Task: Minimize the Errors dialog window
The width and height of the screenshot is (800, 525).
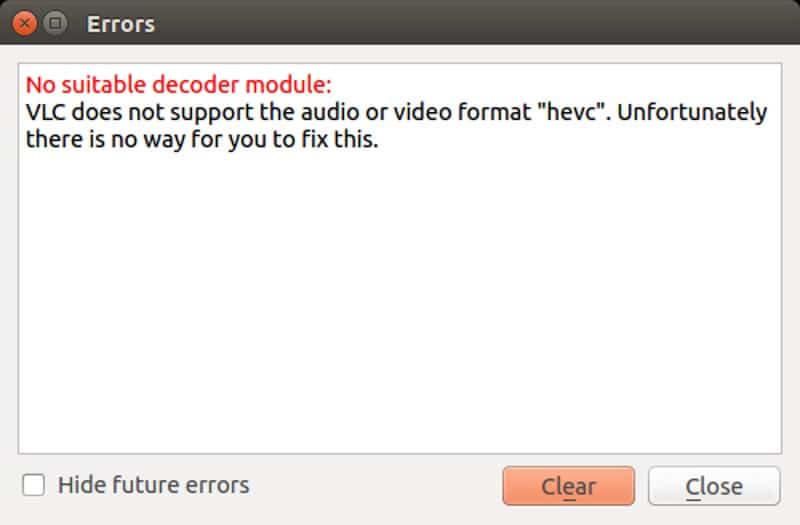Action: pos(56,22)
